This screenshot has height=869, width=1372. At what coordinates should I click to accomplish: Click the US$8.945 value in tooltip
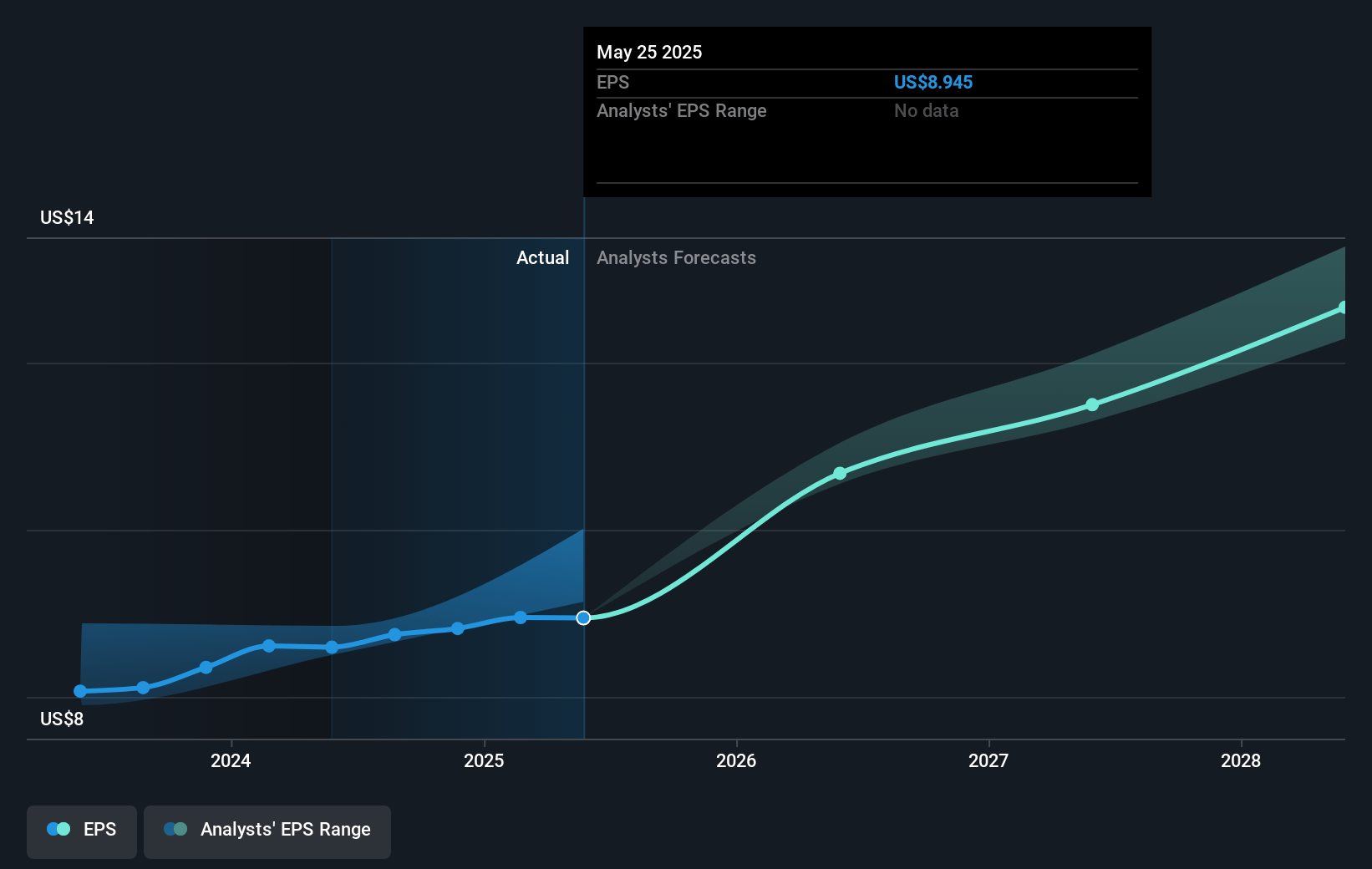(933, 83)
